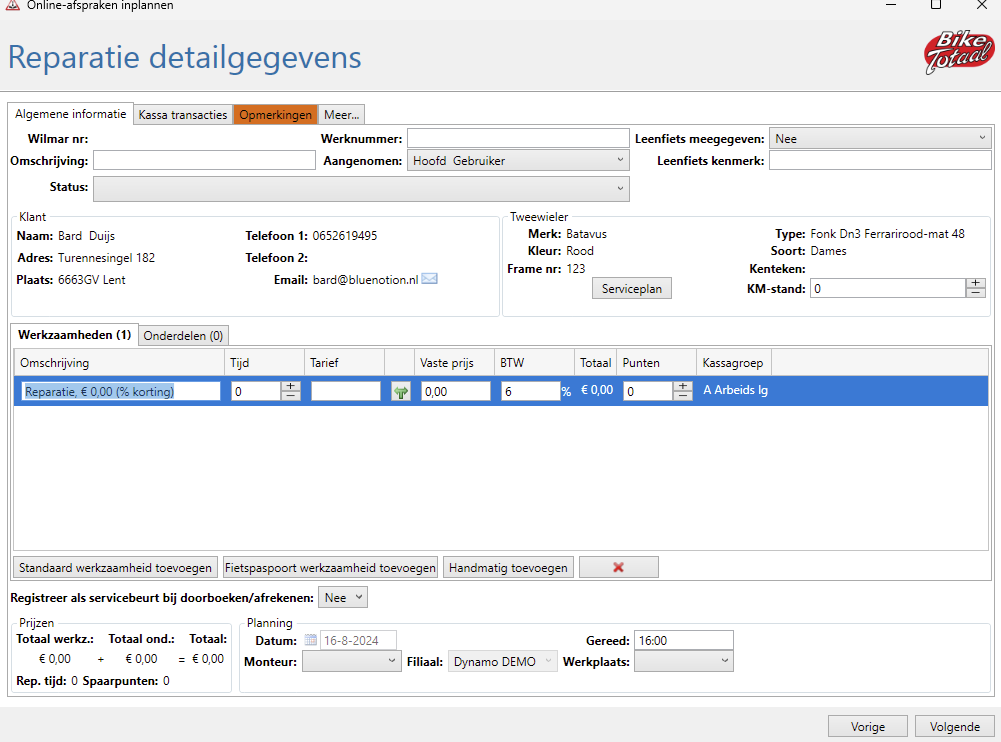Click the email envelope icon next to bard@bluenotion.nl
1001x742 pixels.
430,279
